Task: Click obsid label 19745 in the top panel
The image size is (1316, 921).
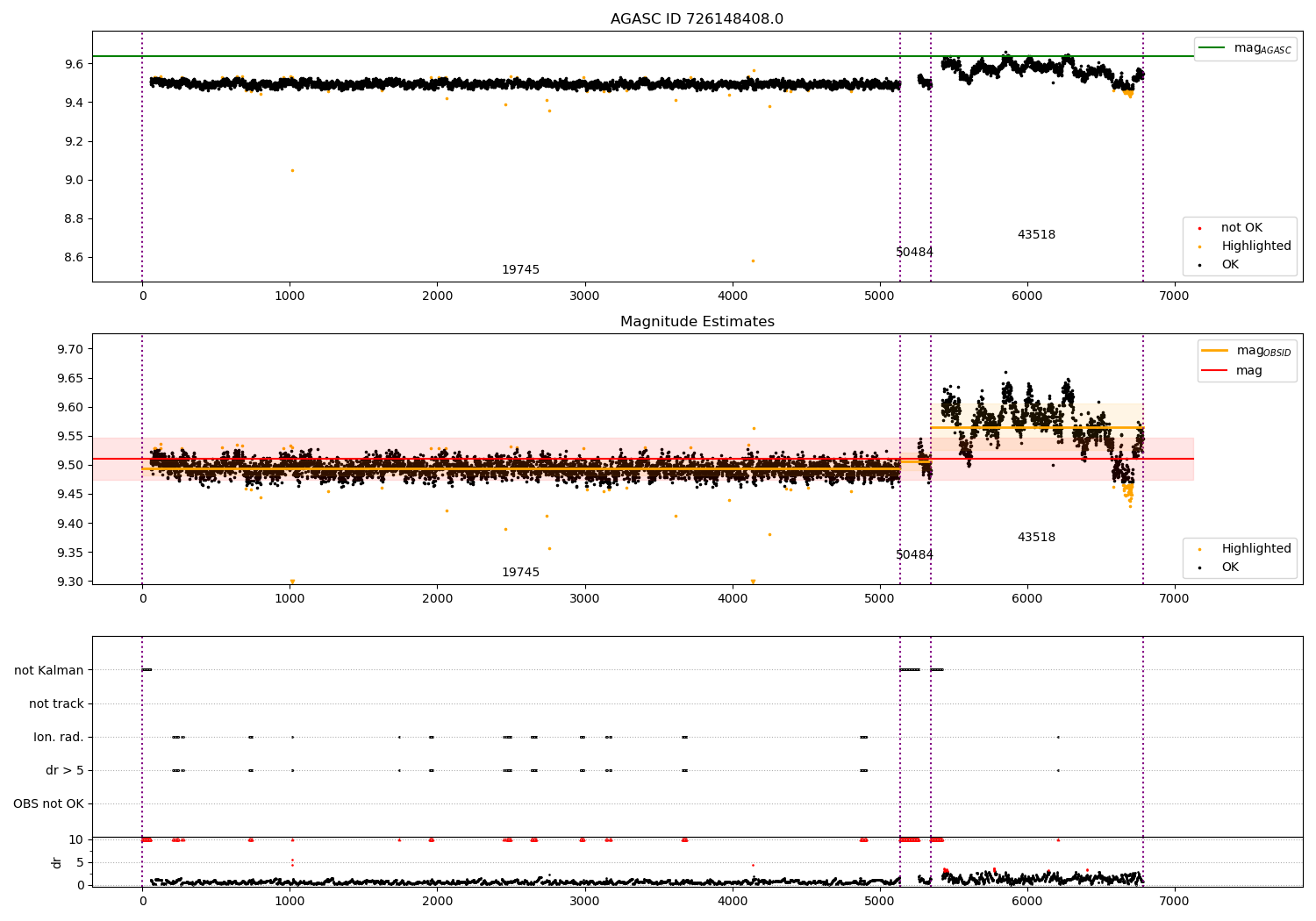Action: click(520, 270)
